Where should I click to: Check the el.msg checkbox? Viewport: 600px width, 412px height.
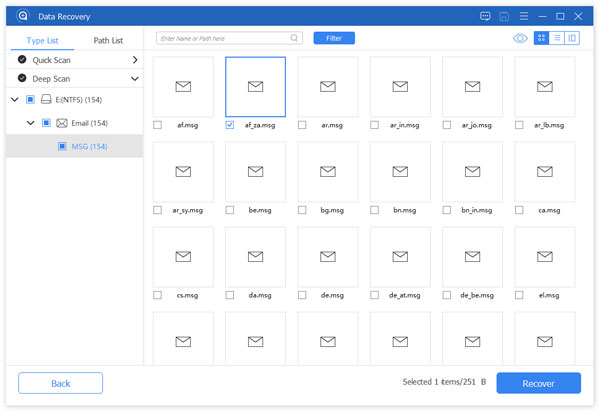pos(519,295)
